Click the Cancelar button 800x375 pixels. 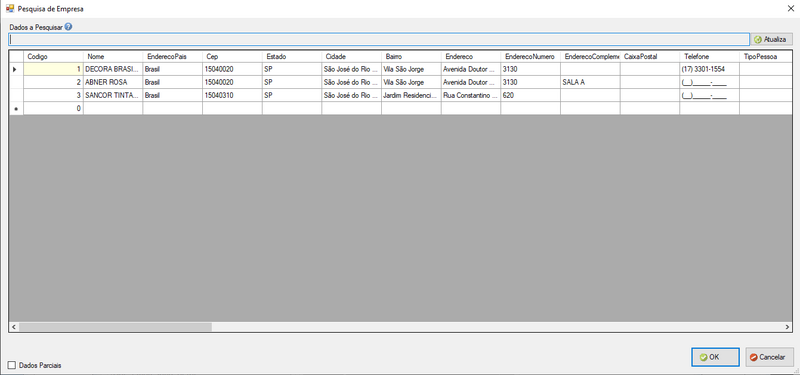click(769, 357)
